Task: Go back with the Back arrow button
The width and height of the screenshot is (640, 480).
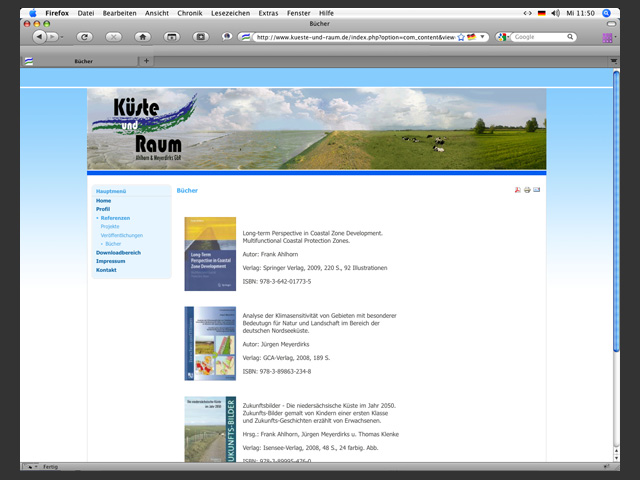Action: pyautogui.click(x=39, y=37)
